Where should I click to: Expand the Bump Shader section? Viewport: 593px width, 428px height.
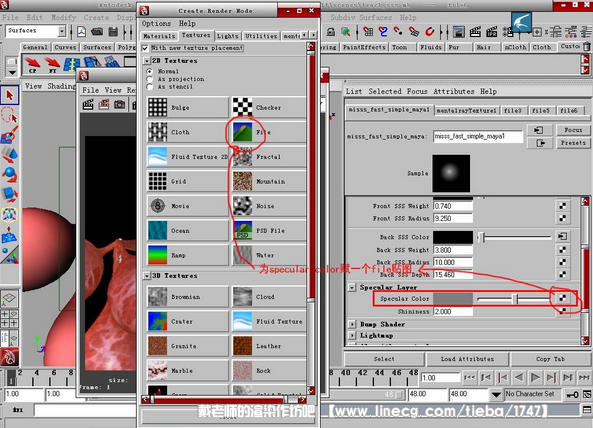pos(352,324)
